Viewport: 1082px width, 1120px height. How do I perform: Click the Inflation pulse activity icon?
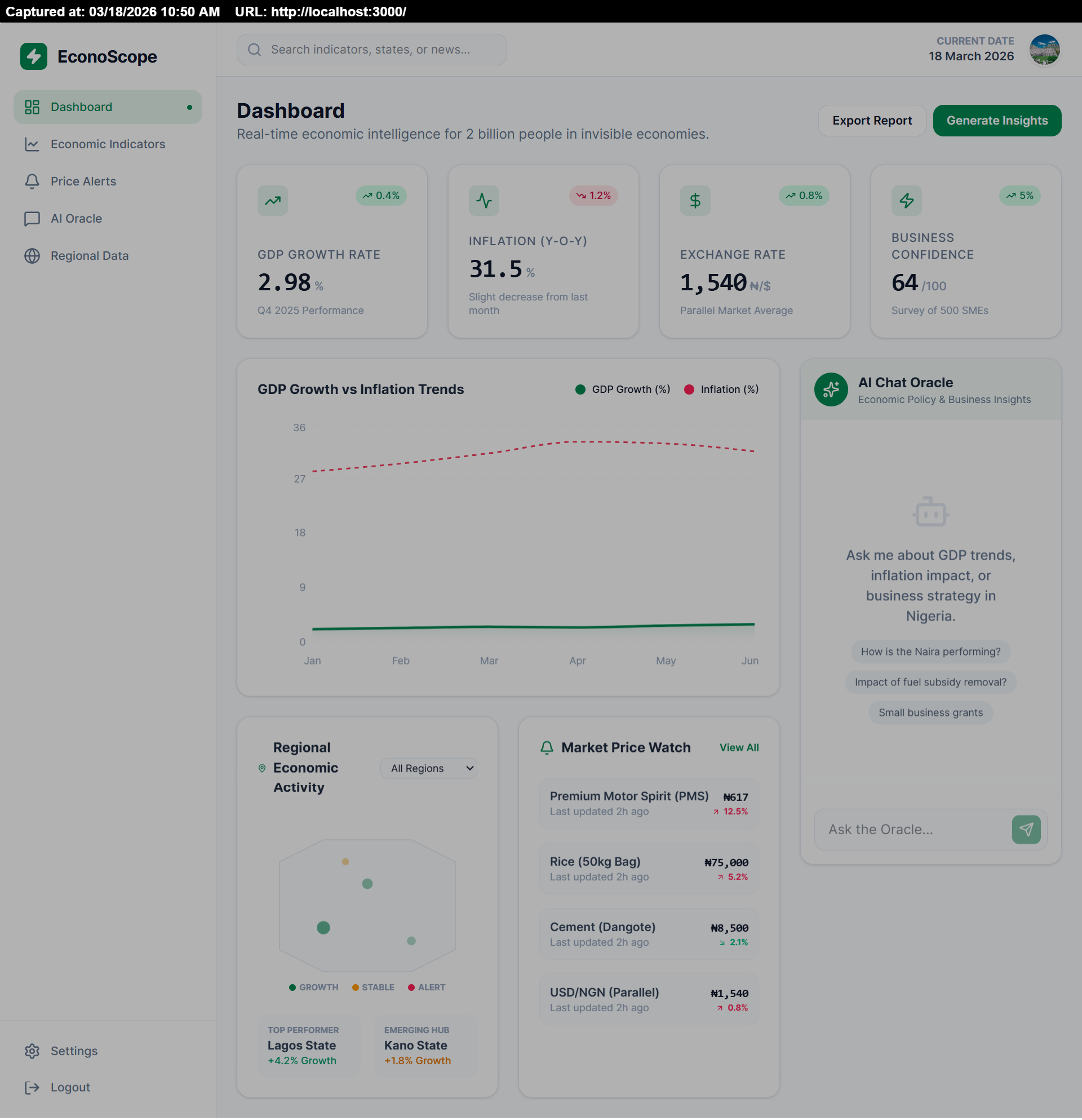(x=484, y=201)
